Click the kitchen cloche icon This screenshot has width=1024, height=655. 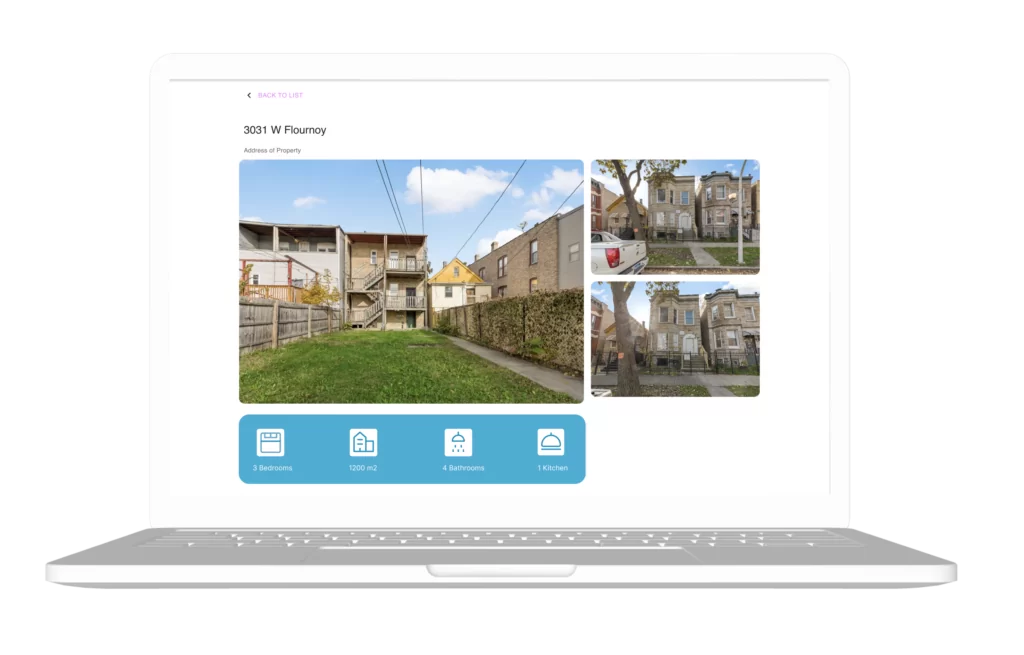(551, 443)
